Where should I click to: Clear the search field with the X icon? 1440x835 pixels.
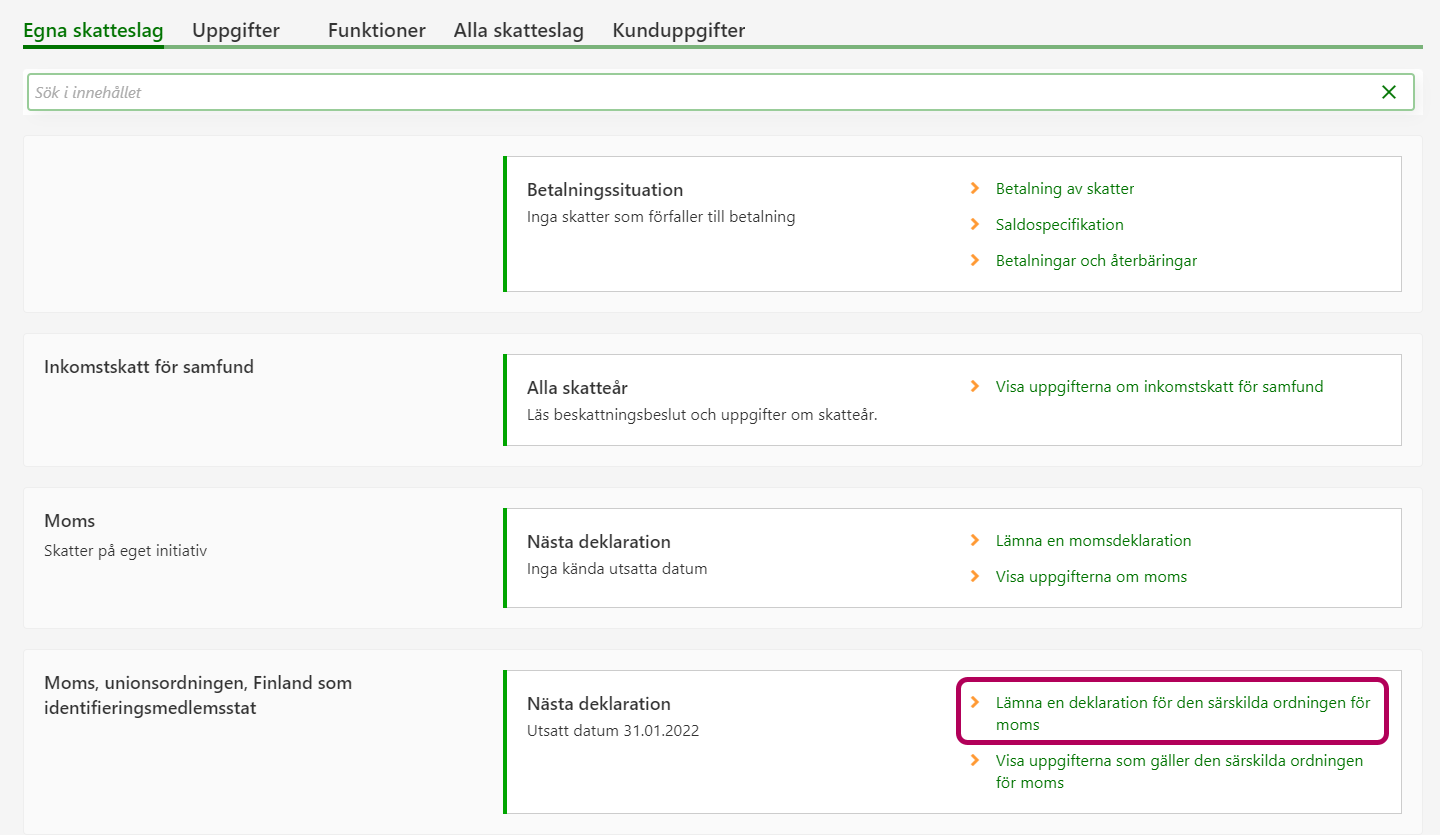point(1388,92)
